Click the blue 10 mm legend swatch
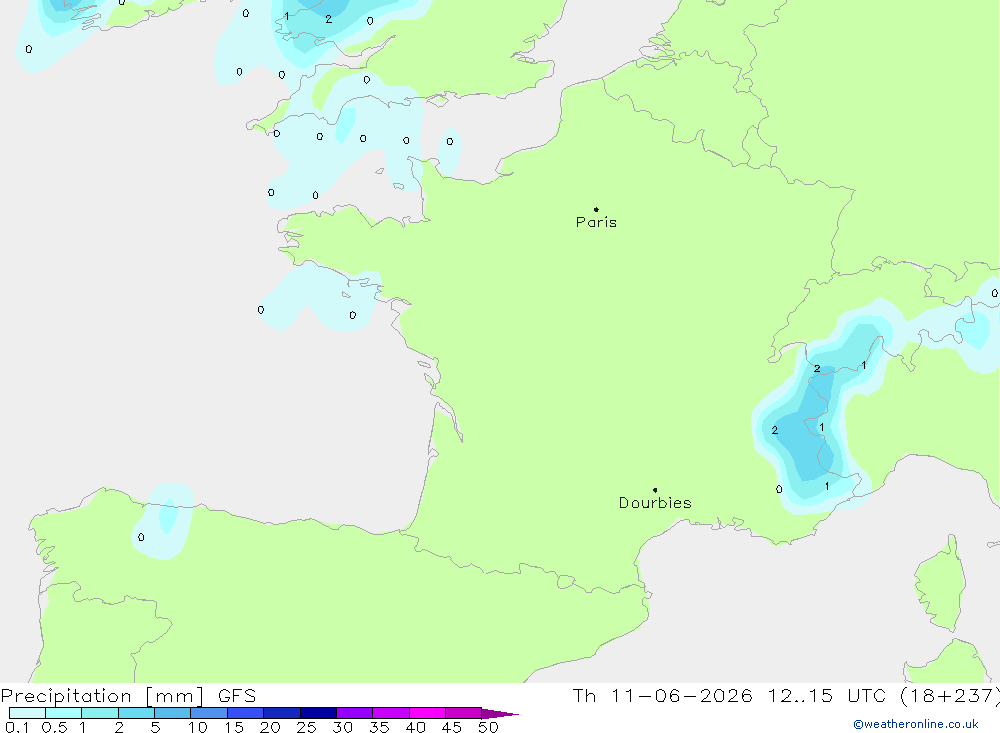The height and width of the screenshot is (733, 1000). pos(209,713)
